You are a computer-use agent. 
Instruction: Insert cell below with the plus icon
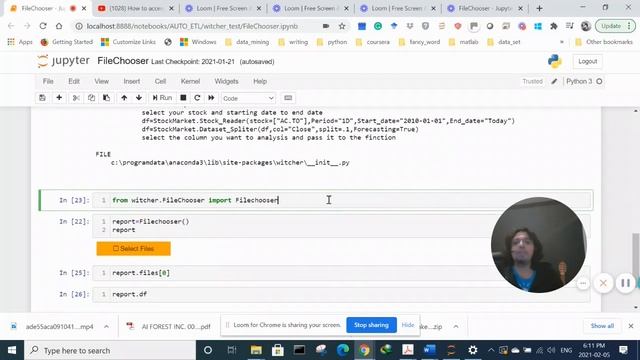[x=59, y=98]
